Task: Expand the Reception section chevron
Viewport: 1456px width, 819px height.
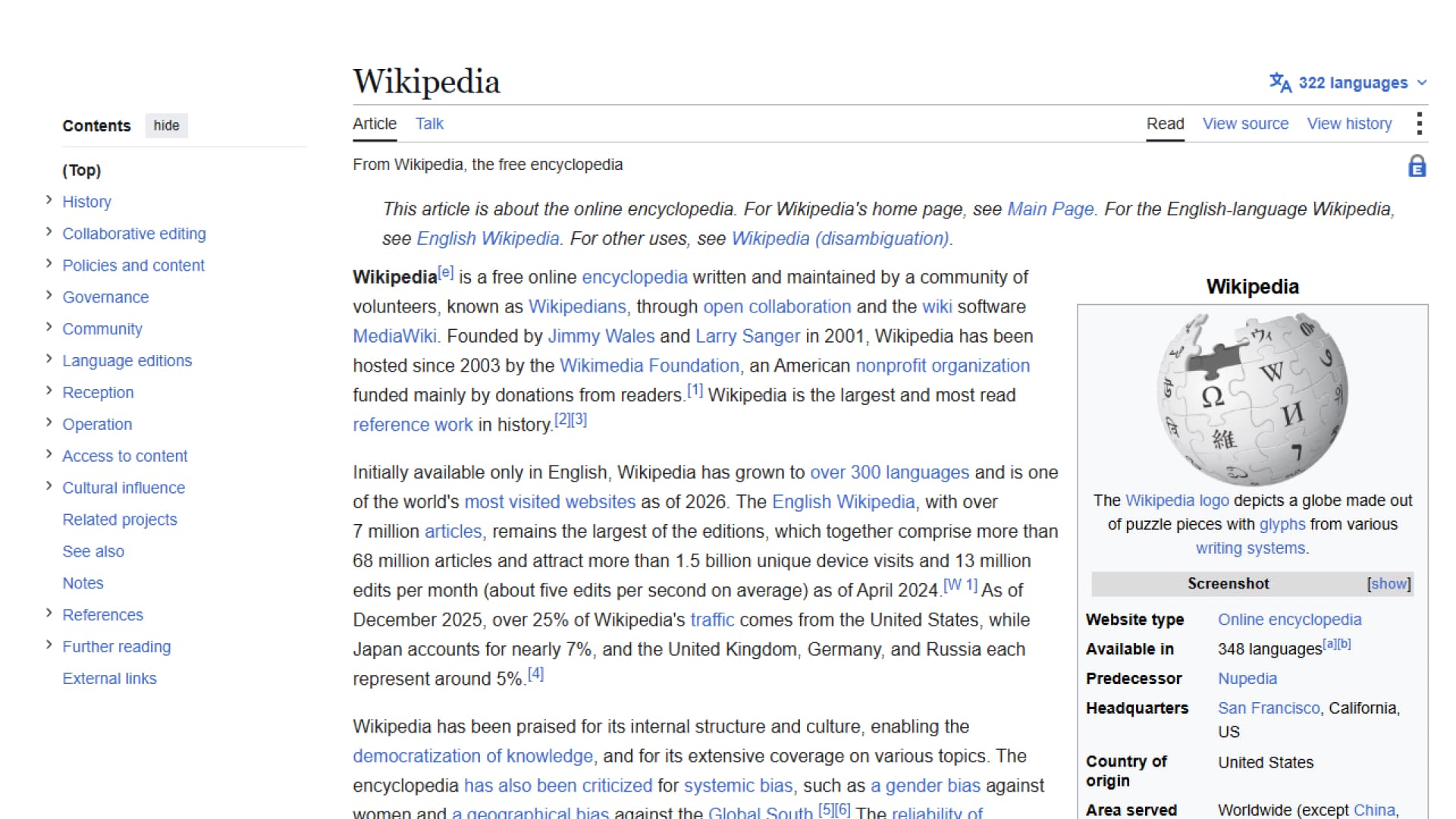Action: point(49,391)
